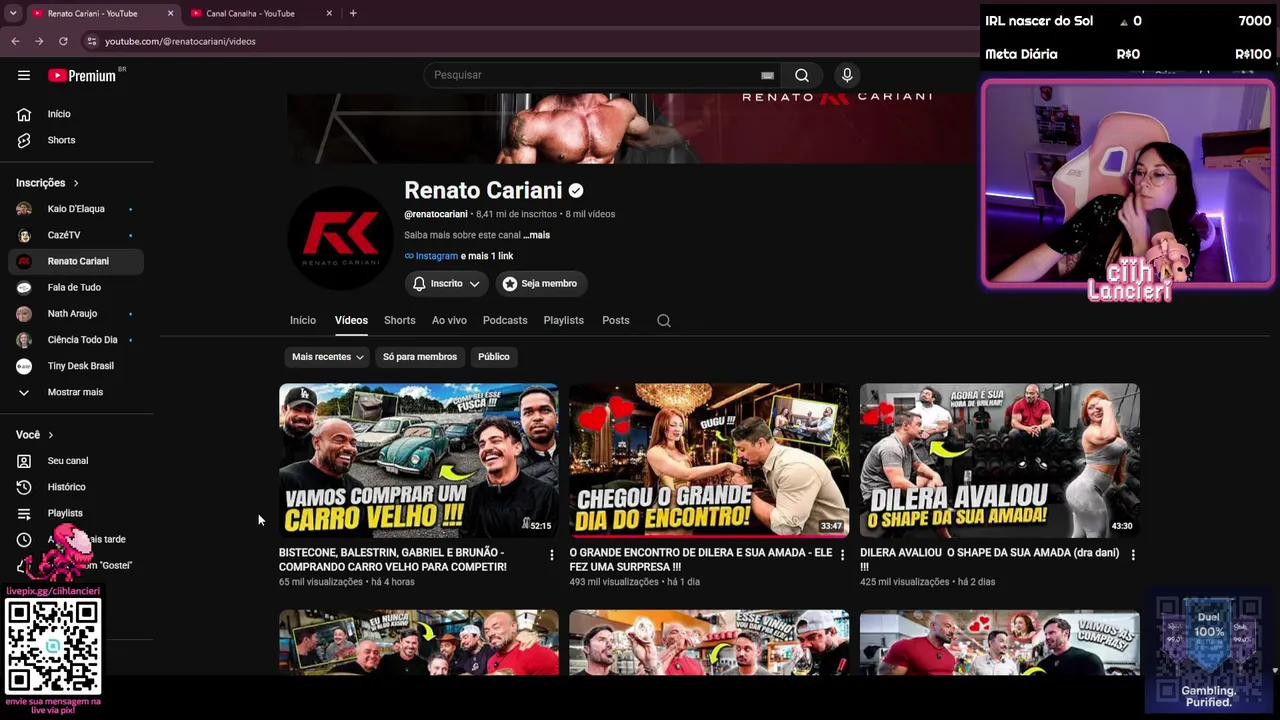Screen dimensions: 1280x720
Task: Click the browser address bar URL
Action: point(180,41)
